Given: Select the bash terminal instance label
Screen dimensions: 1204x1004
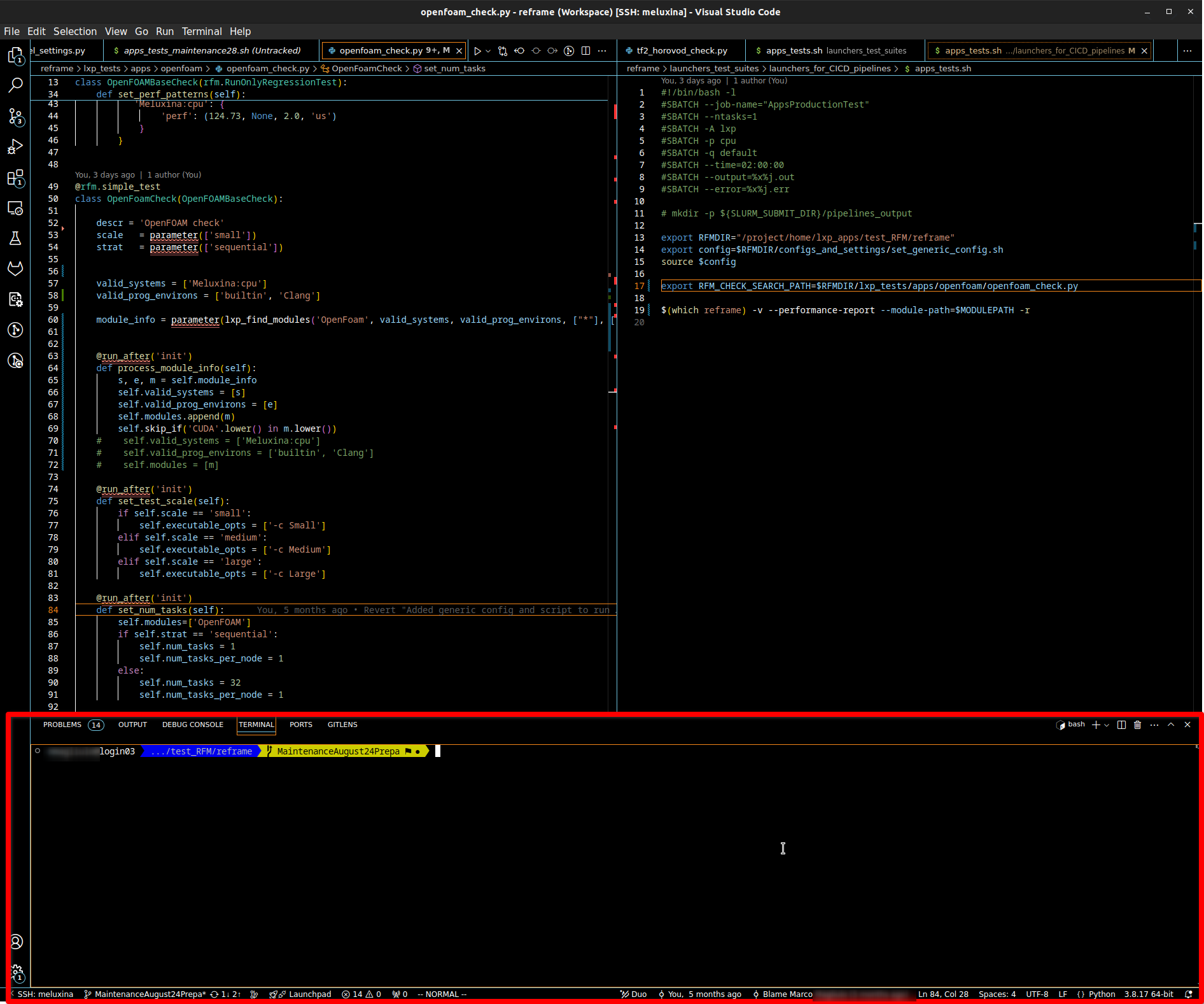Looking at the screenshot, I should pos(1070,725).
